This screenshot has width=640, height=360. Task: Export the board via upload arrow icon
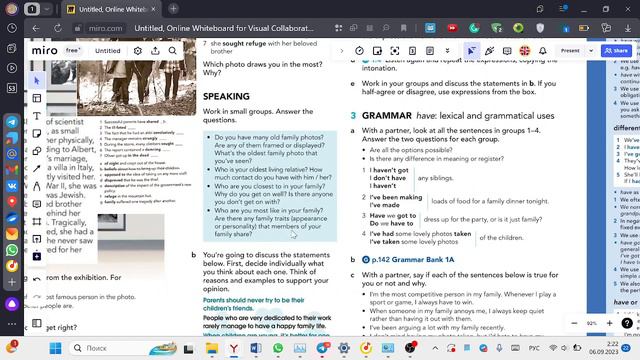click(x=155, y=51)
